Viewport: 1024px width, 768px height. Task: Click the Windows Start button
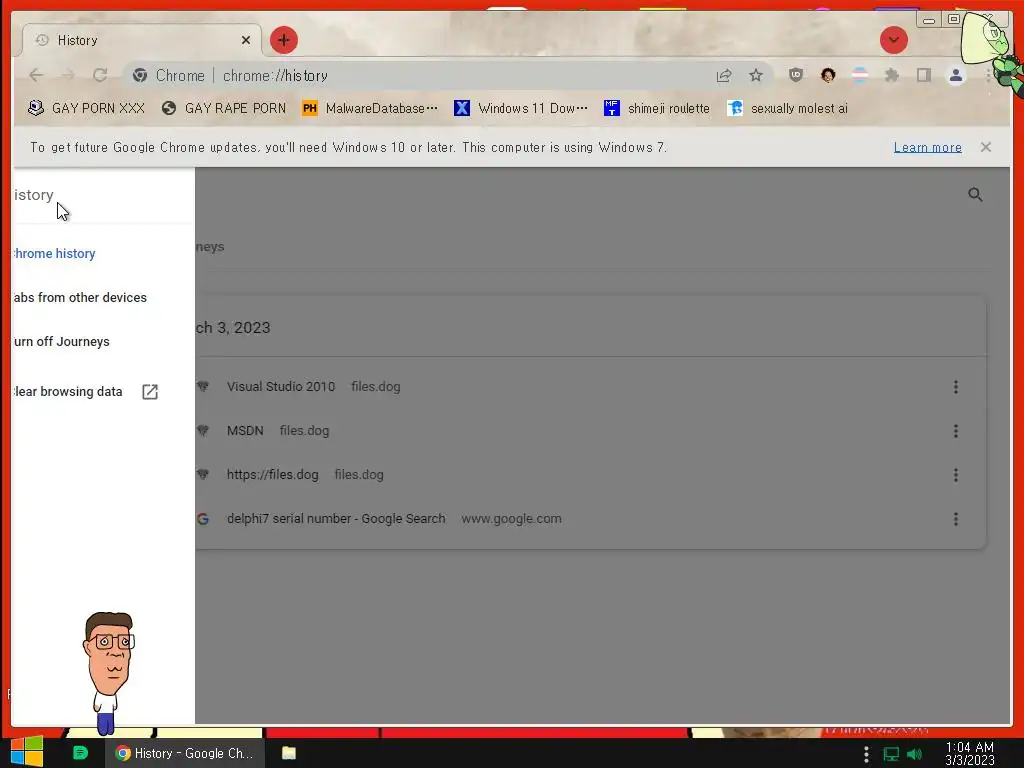coord(26,752)
